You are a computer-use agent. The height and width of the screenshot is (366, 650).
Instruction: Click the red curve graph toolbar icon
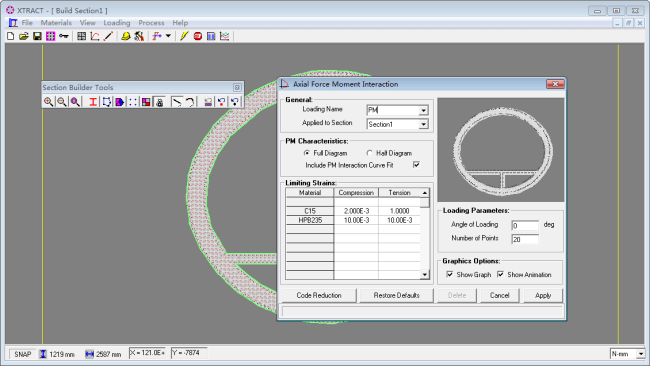95,36
